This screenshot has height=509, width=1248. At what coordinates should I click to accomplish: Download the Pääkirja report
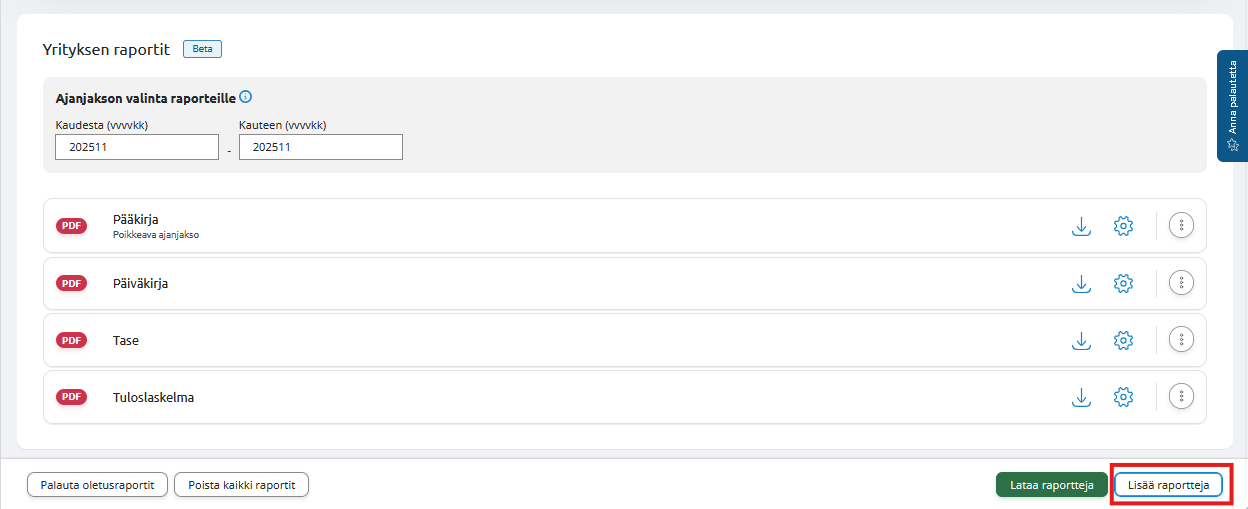pos(1081,226)
